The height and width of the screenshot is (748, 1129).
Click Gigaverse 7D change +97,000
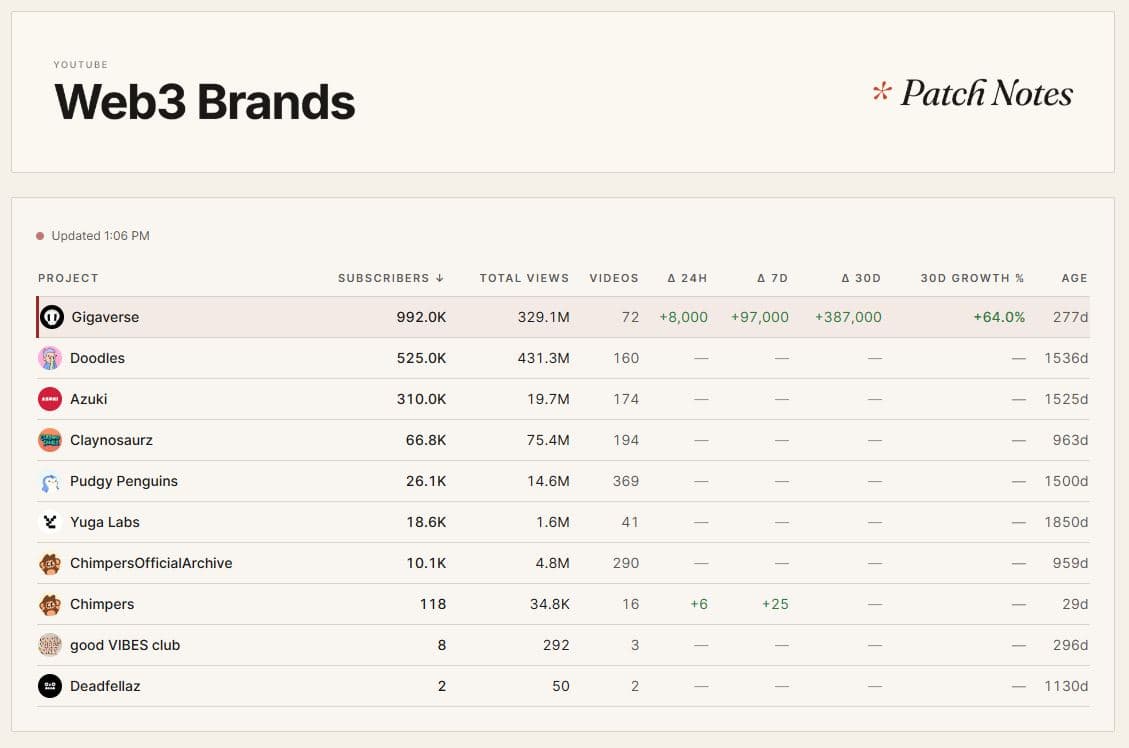(760, 317)
